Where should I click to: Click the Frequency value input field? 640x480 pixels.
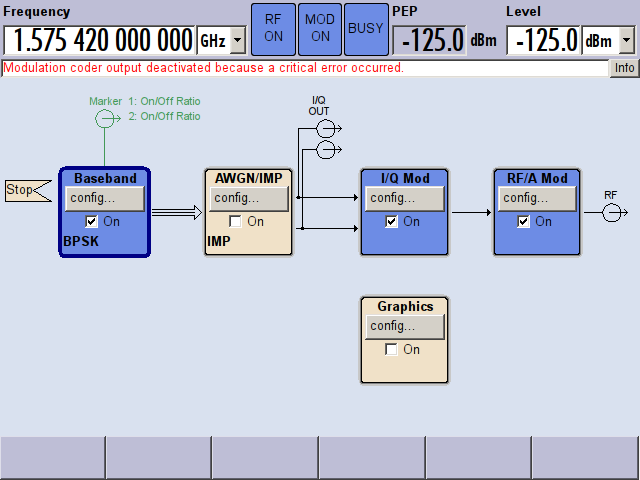coord(99,40)
